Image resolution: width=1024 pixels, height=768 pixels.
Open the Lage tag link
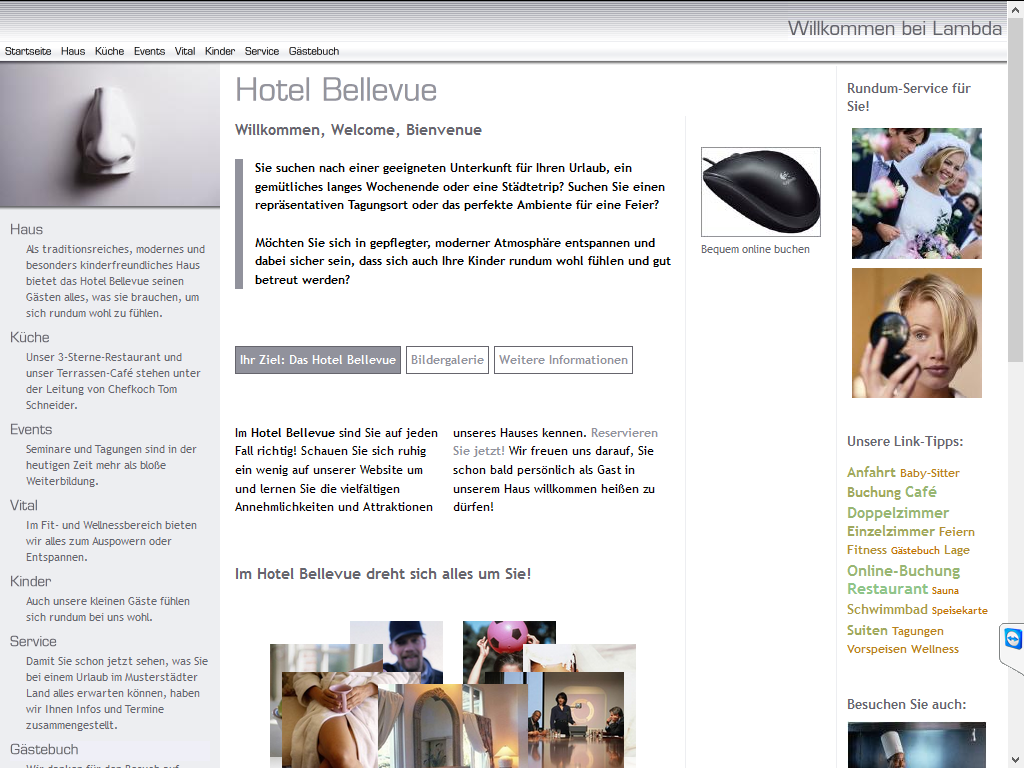point(957,550)
